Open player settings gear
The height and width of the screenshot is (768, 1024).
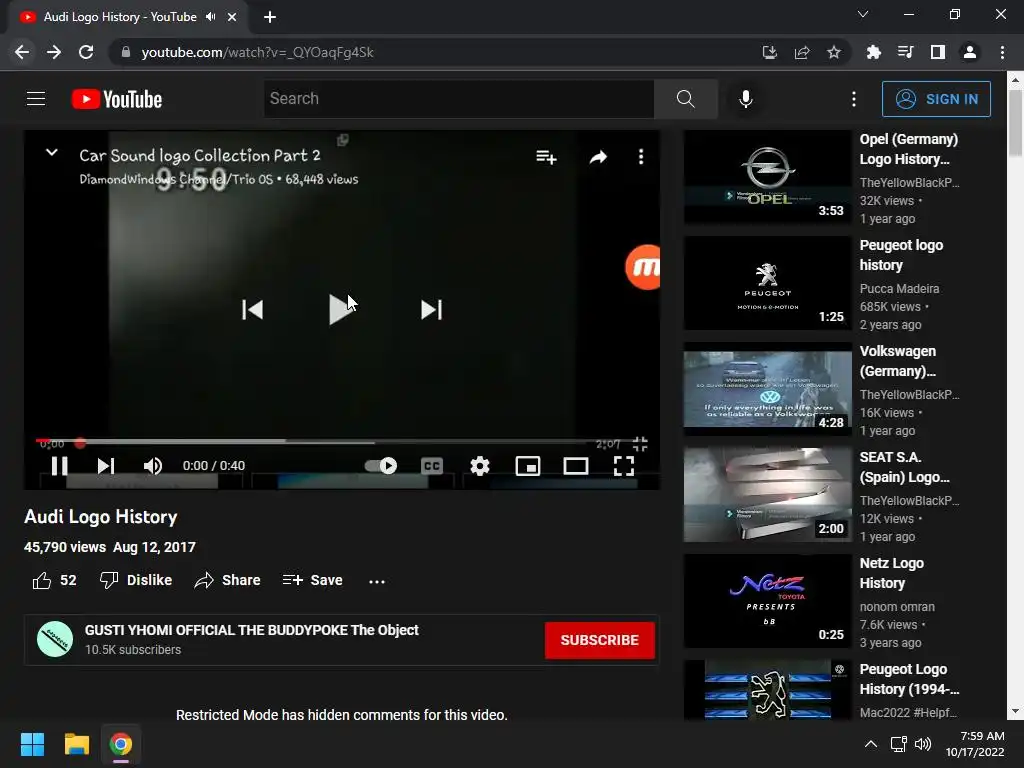tap(480, 466)
